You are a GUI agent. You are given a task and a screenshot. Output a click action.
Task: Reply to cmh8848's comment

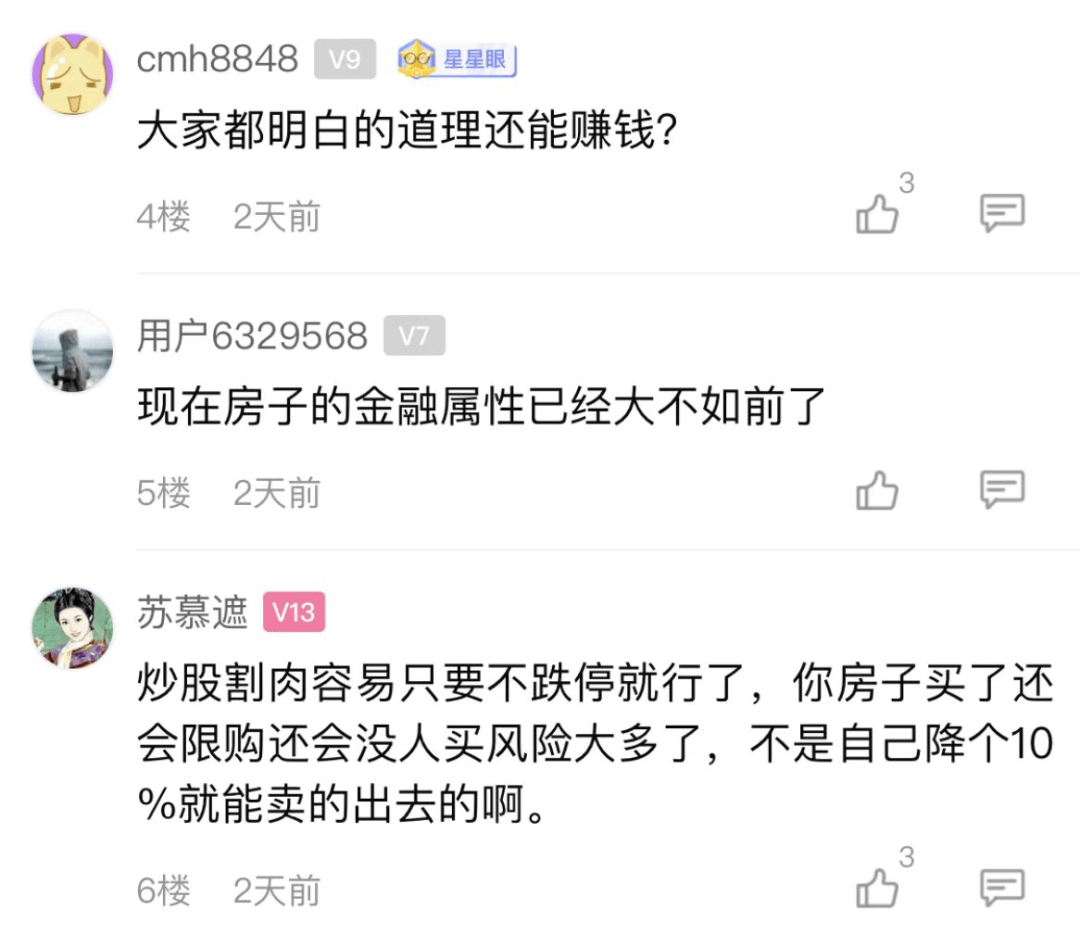point(1001,213)
